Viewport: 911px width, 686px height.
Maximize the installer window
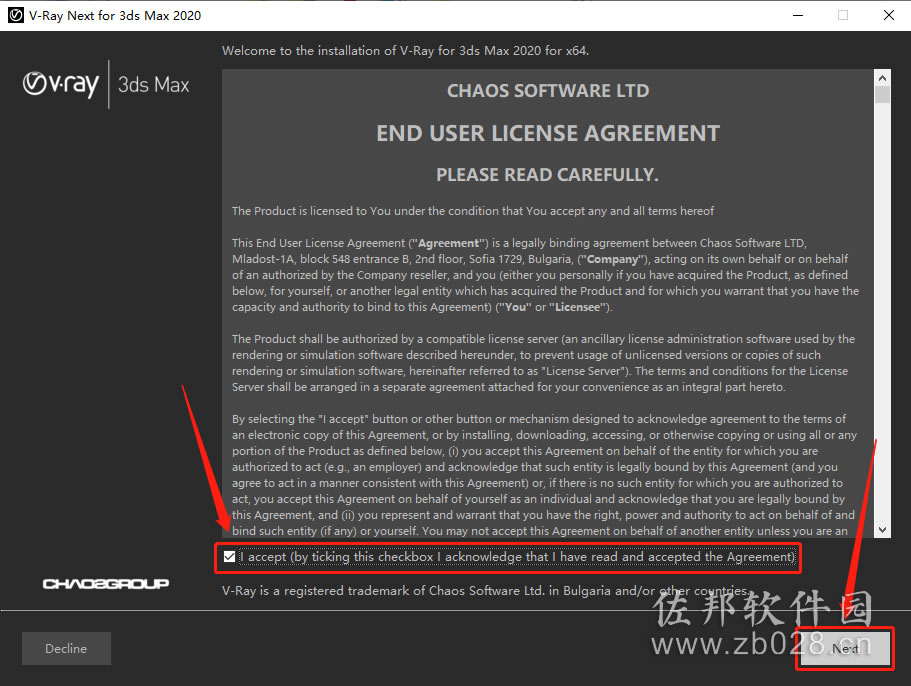pyautogui.click(x=843, y=16)
